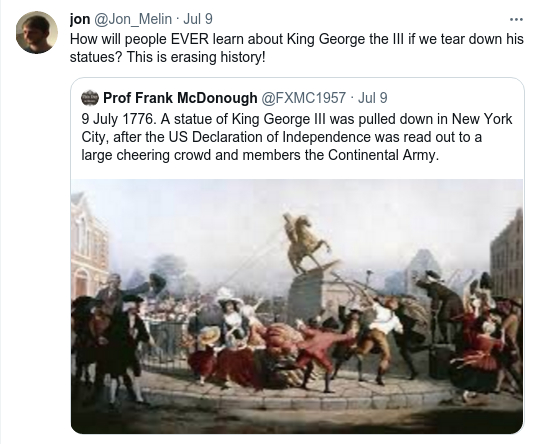Click the man in the red coat pulling the rope
Image resolution: width=537 pixels, height=444 pixels.
click(x=319, y=355)
